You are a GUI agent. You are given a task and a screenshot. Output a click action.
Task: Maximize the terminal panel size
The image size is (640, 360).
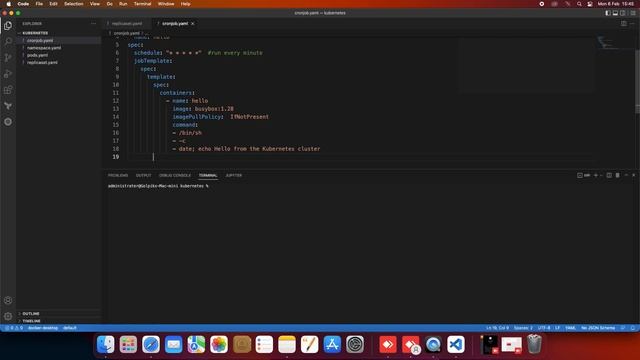(x=626, y=175)
